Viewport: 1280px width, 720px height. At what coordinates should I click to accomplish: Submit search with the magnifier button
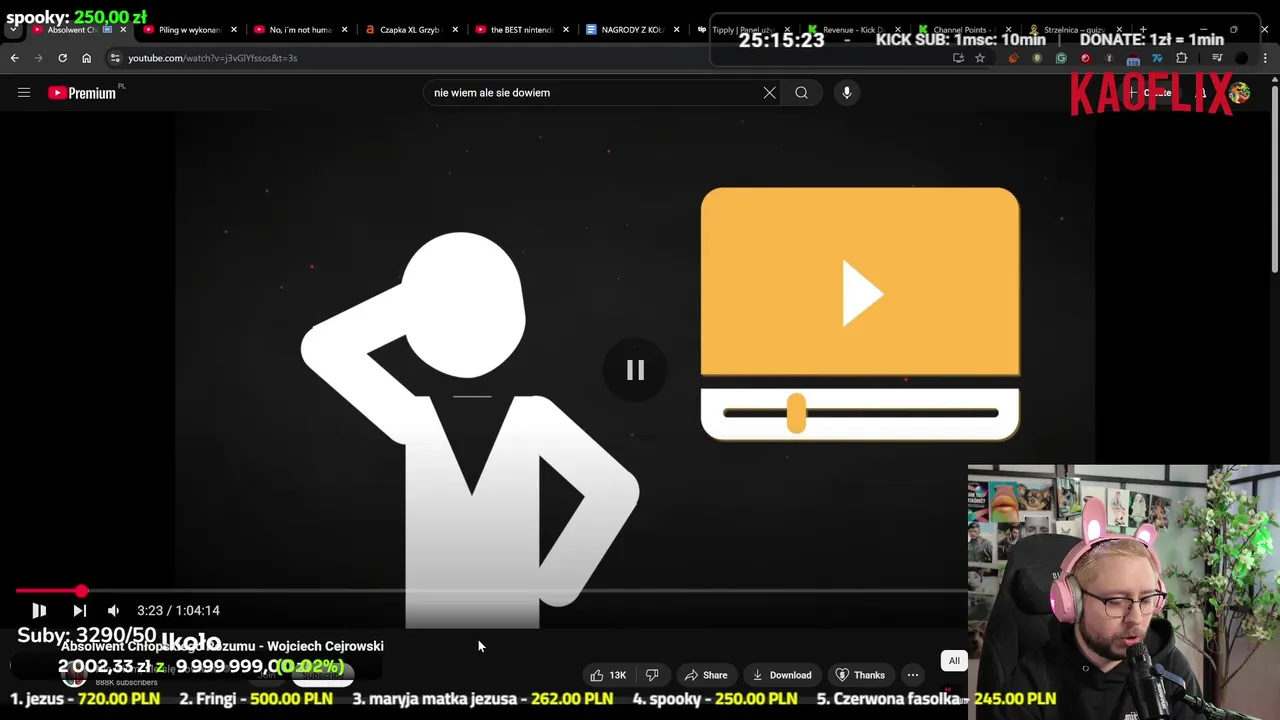[x=801, y=93]
